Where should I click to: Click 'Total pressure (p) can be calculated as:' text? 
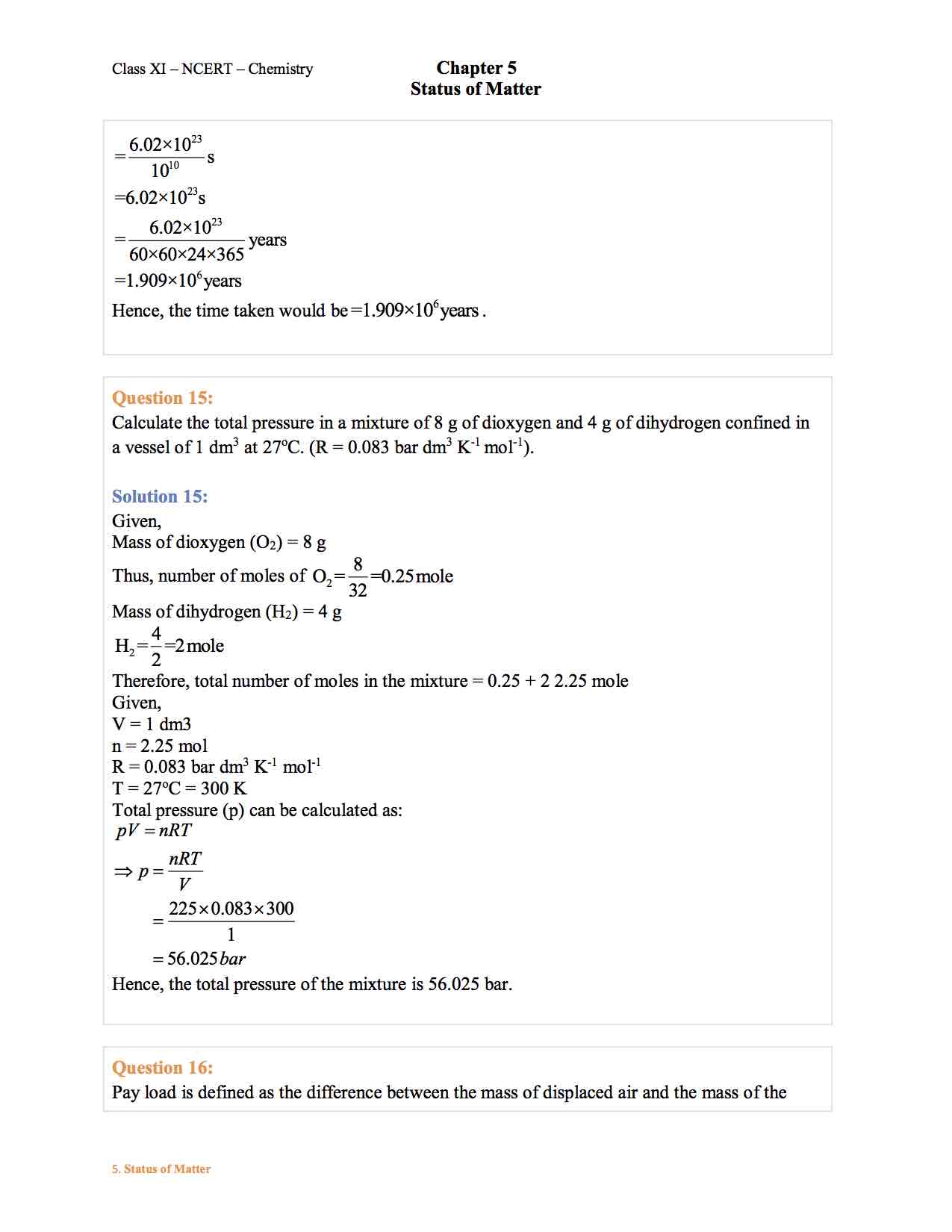(x=257, y=810)
